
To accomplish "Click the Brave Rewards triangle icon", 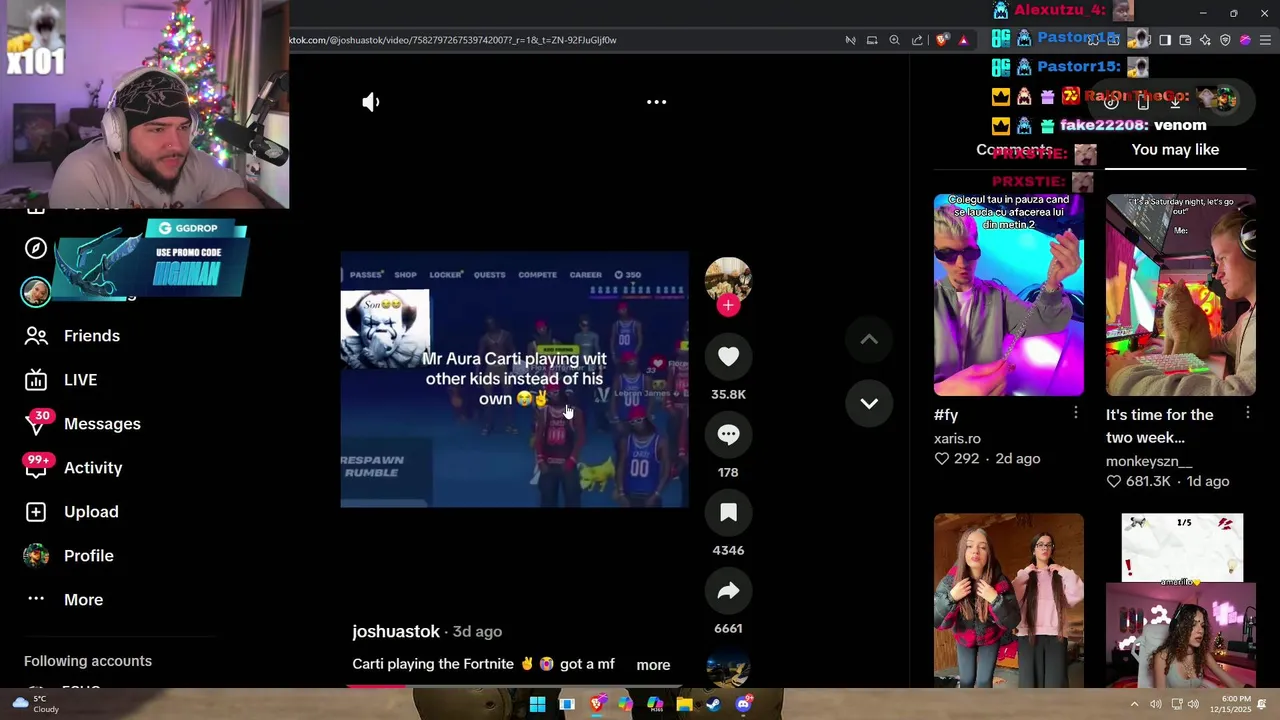I will [x=963, y=40].
